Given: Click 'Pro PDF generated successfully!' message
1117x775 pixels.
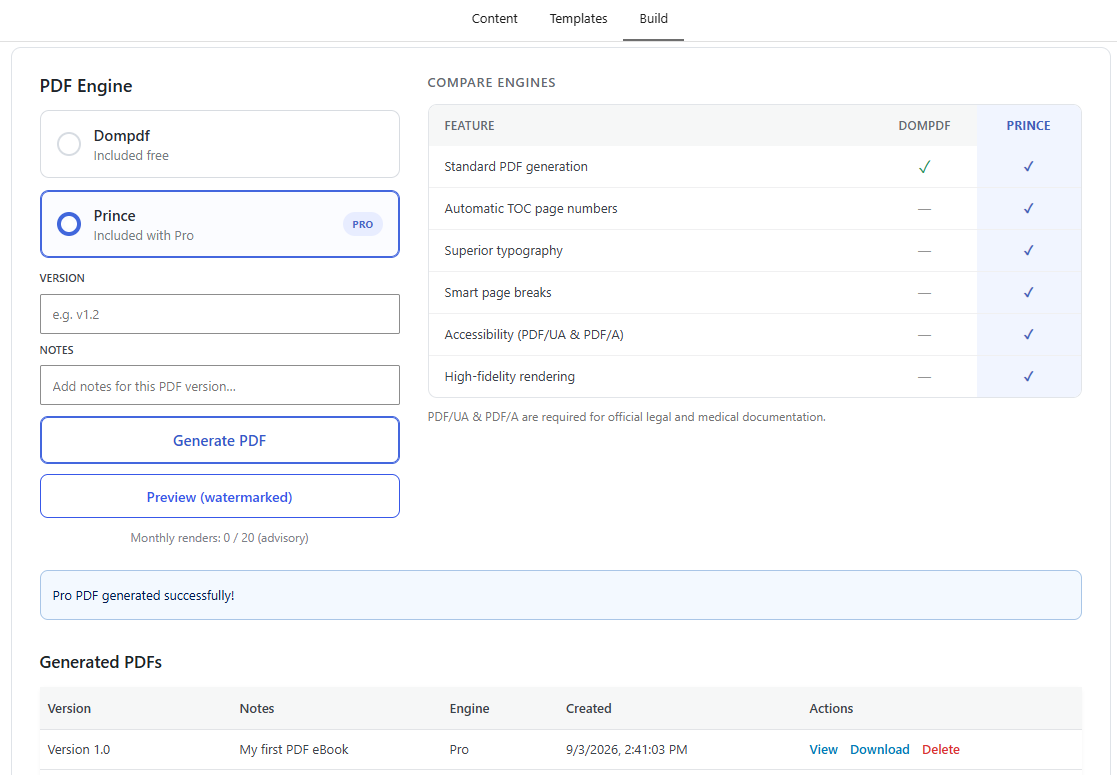Looking at the screenshot, I should 143,595.
